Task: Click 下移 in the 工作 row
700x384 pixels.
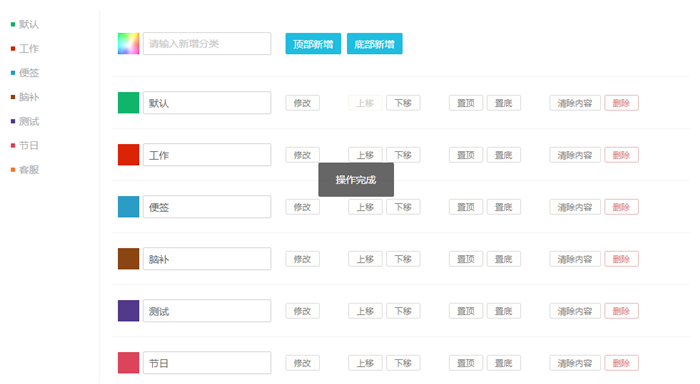Action: (x=403, y=155)
